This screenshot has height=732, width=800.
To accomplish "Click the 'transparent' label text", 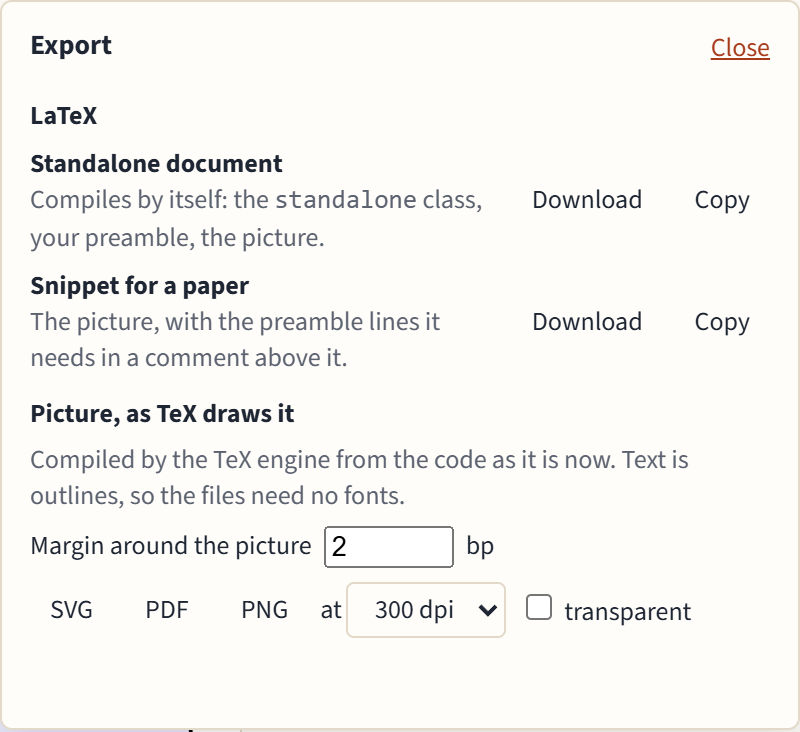I will [x=628, y=611].
